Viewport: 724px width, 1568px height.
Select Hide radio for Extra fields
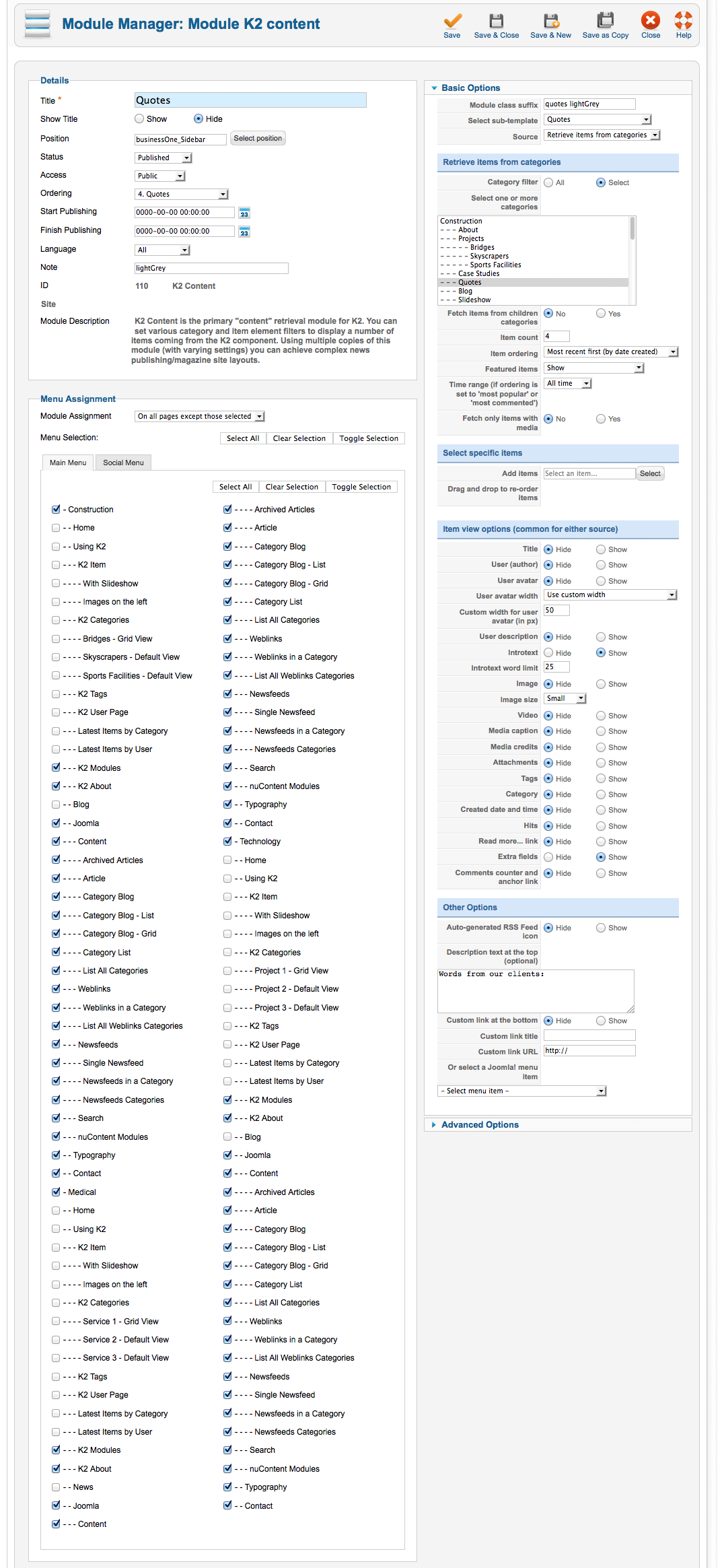549,857
